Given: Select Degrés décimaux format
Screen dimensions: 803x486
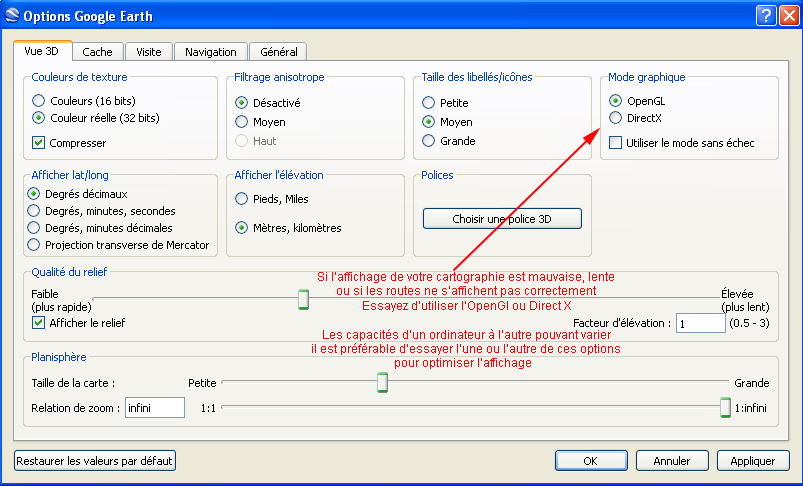Looking at the screenshot, I should (33, 194).
